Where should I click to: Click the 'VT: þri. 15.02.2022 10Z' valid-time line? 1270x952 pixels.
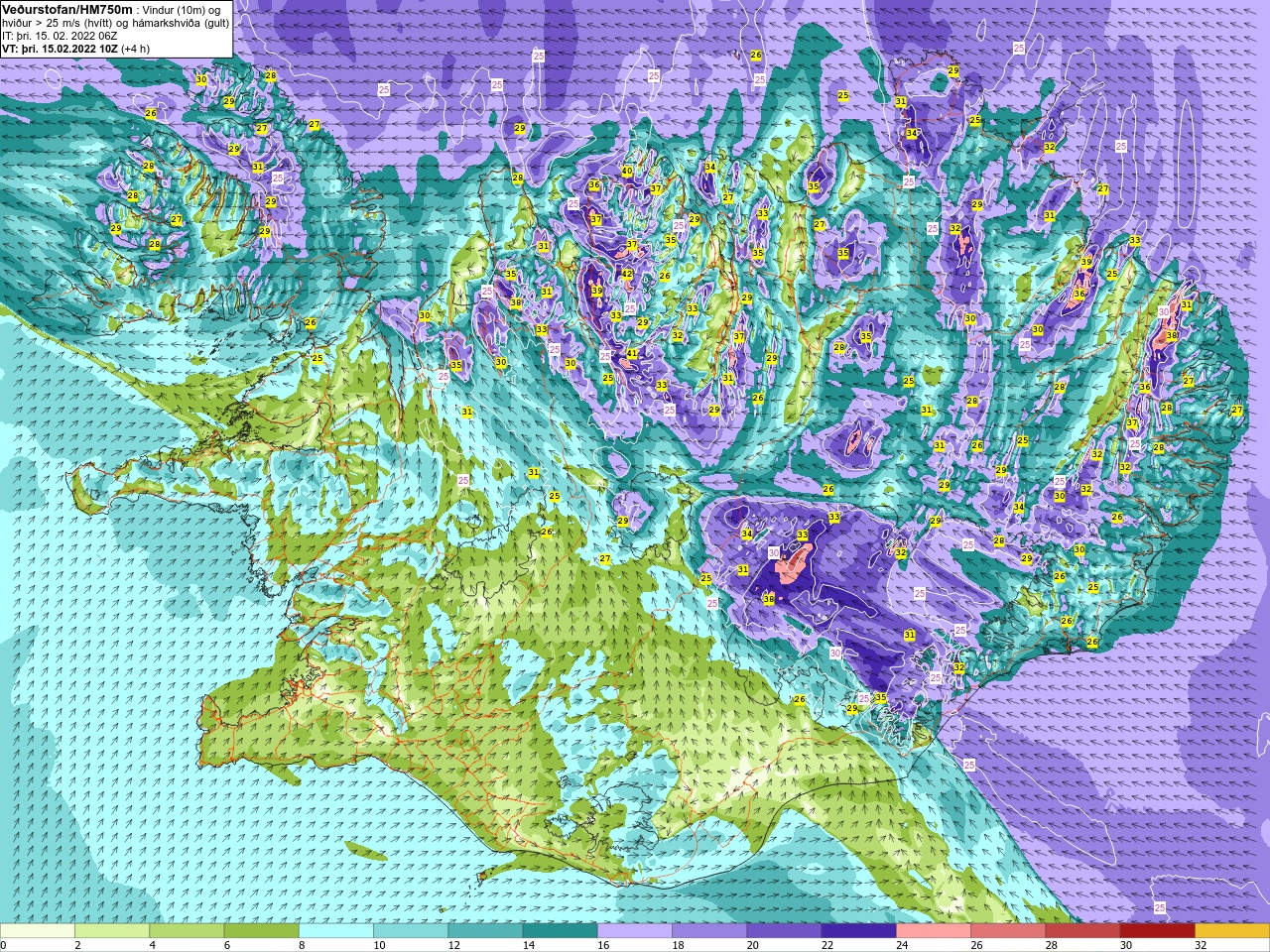(60, 49)
